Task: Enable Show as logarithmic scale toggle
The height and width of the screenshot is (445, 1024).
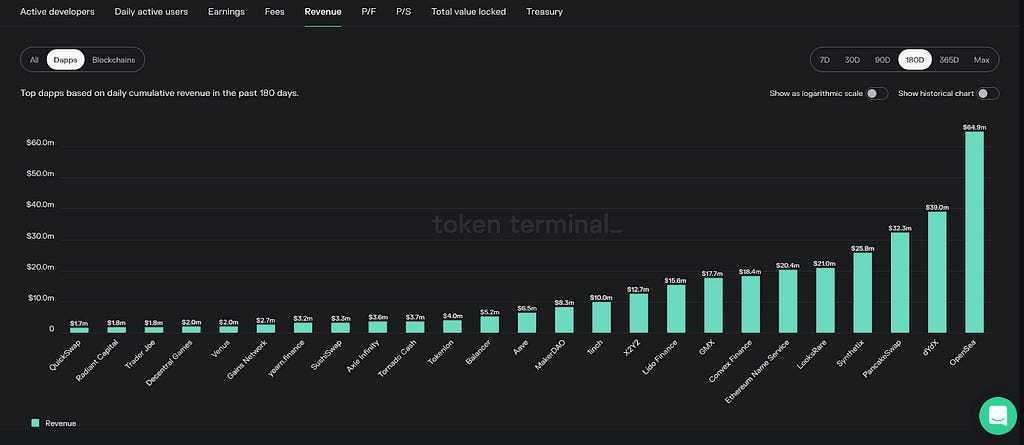Action: click(x=876, y=93)
